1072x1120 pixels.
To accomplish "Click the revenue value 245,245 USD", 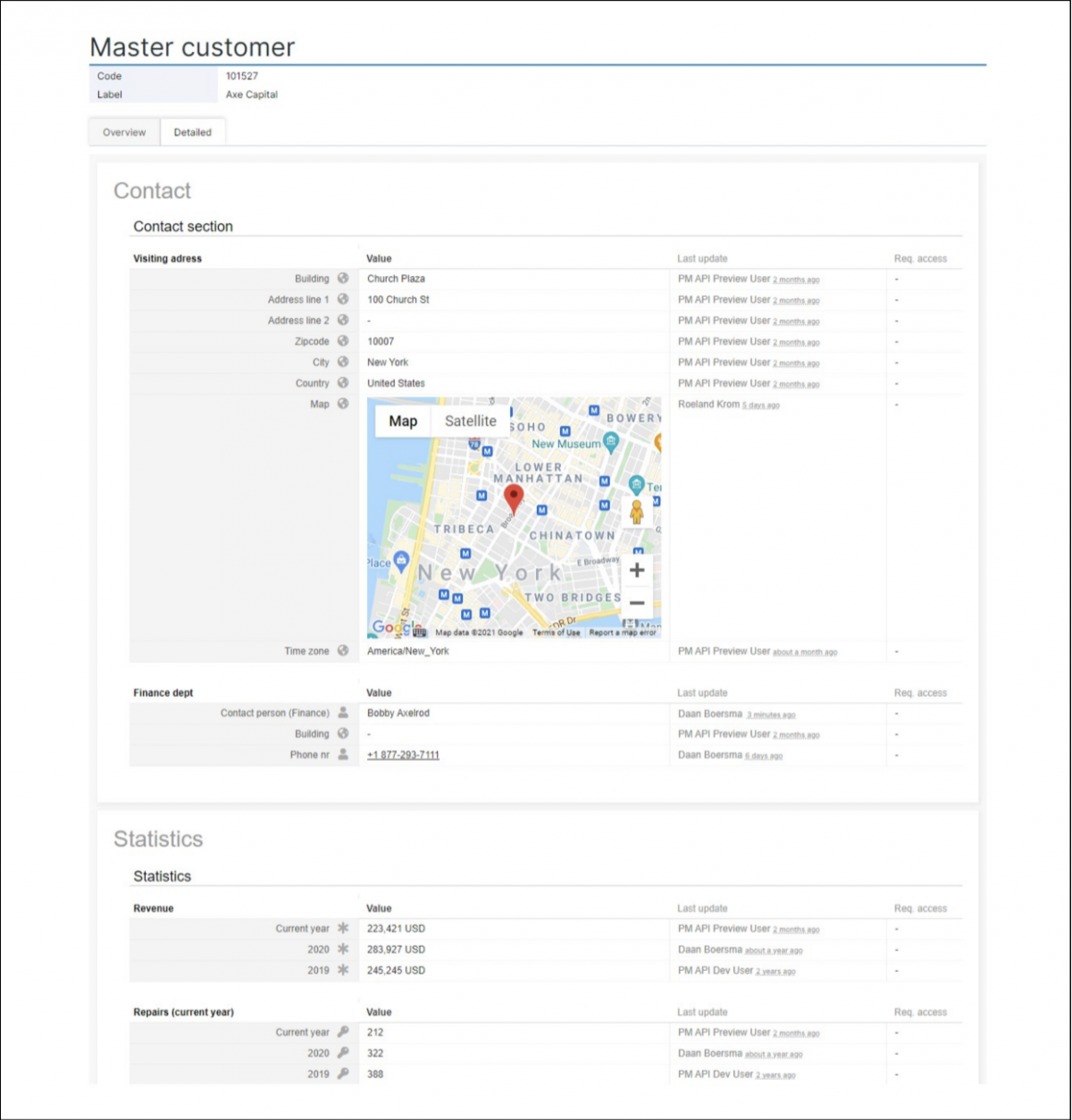I will click(x=396, y=970).
